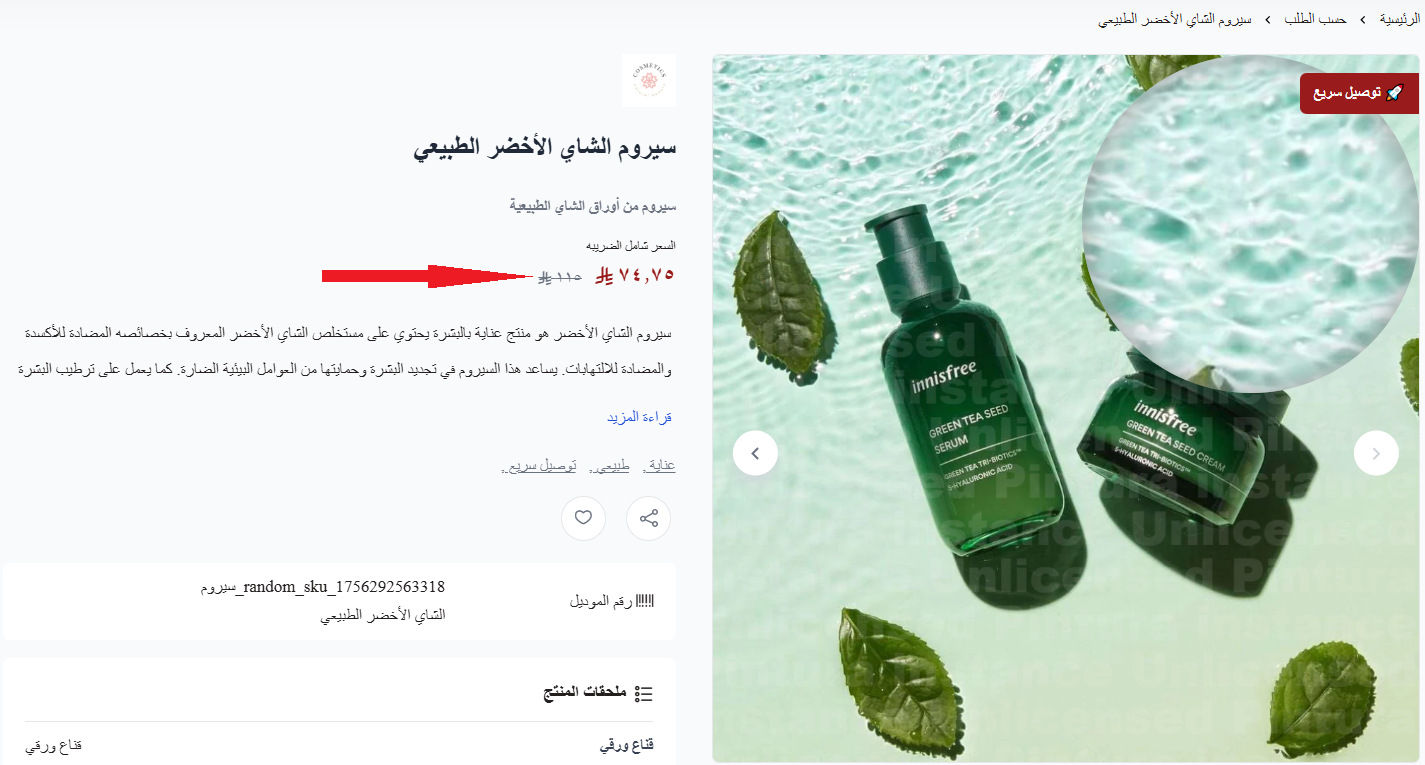Open the الرئيسية breadcrumb link

coord(1398,20)
